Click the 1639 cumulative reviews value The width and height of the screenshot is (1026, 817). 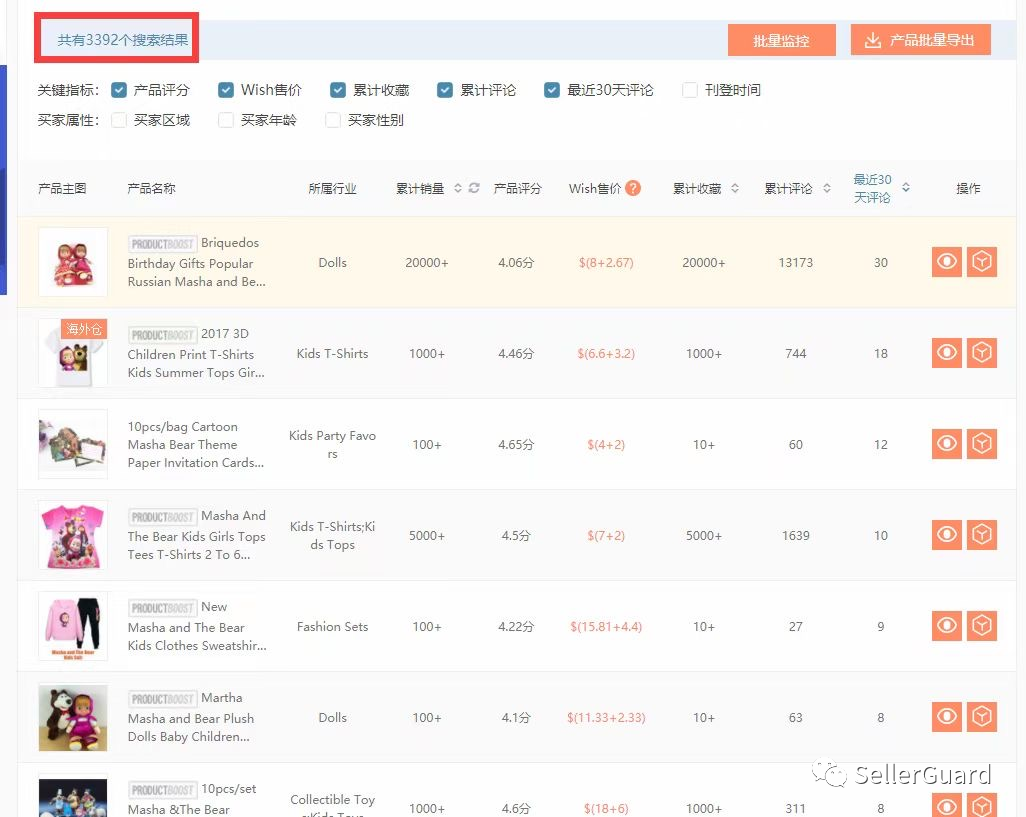point(796,535)
